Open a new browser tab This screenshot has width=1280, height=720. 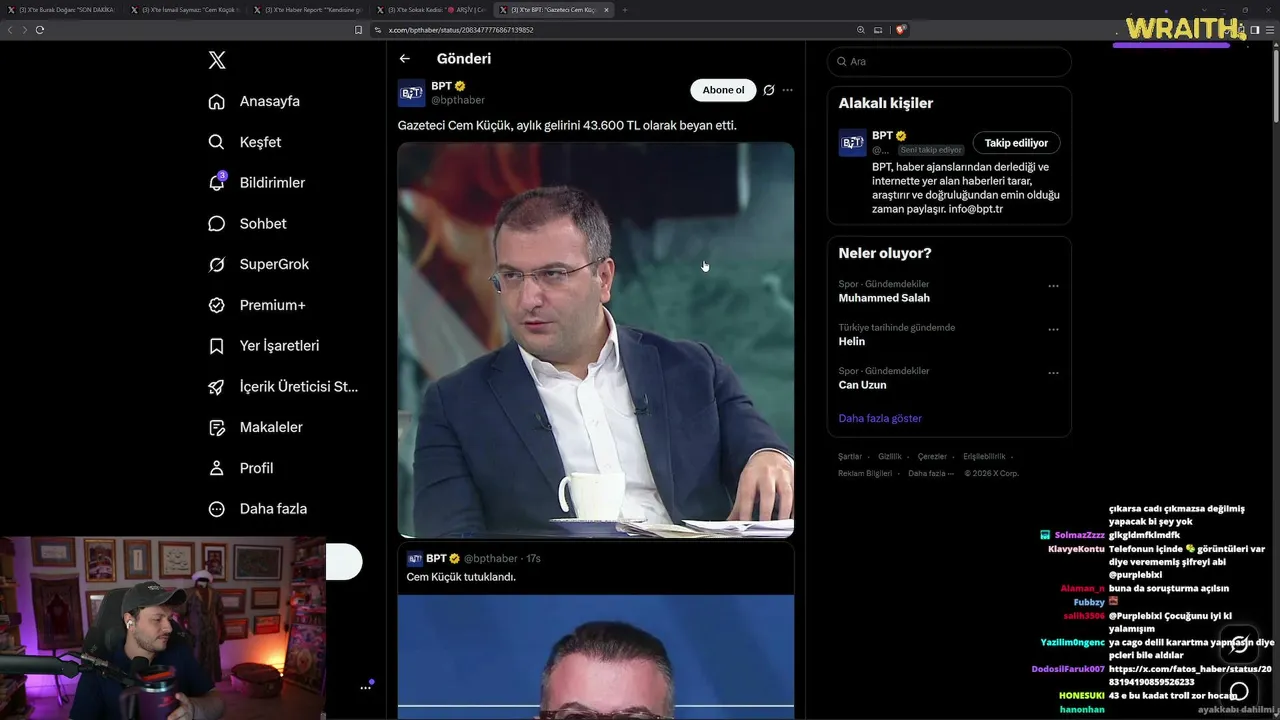[x=625, y=10]
